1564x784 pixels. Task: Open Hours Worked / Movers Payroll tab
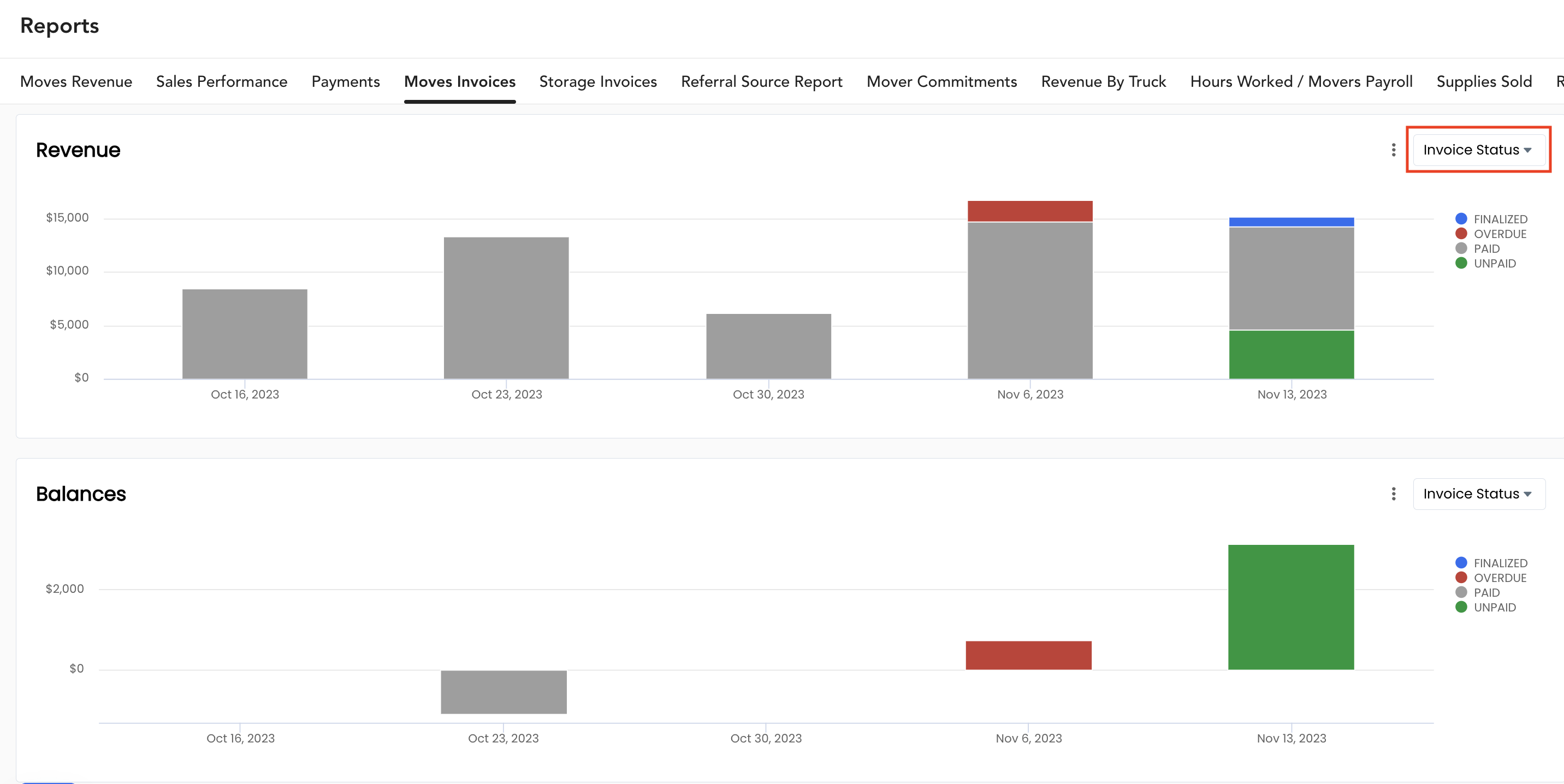1301,81
